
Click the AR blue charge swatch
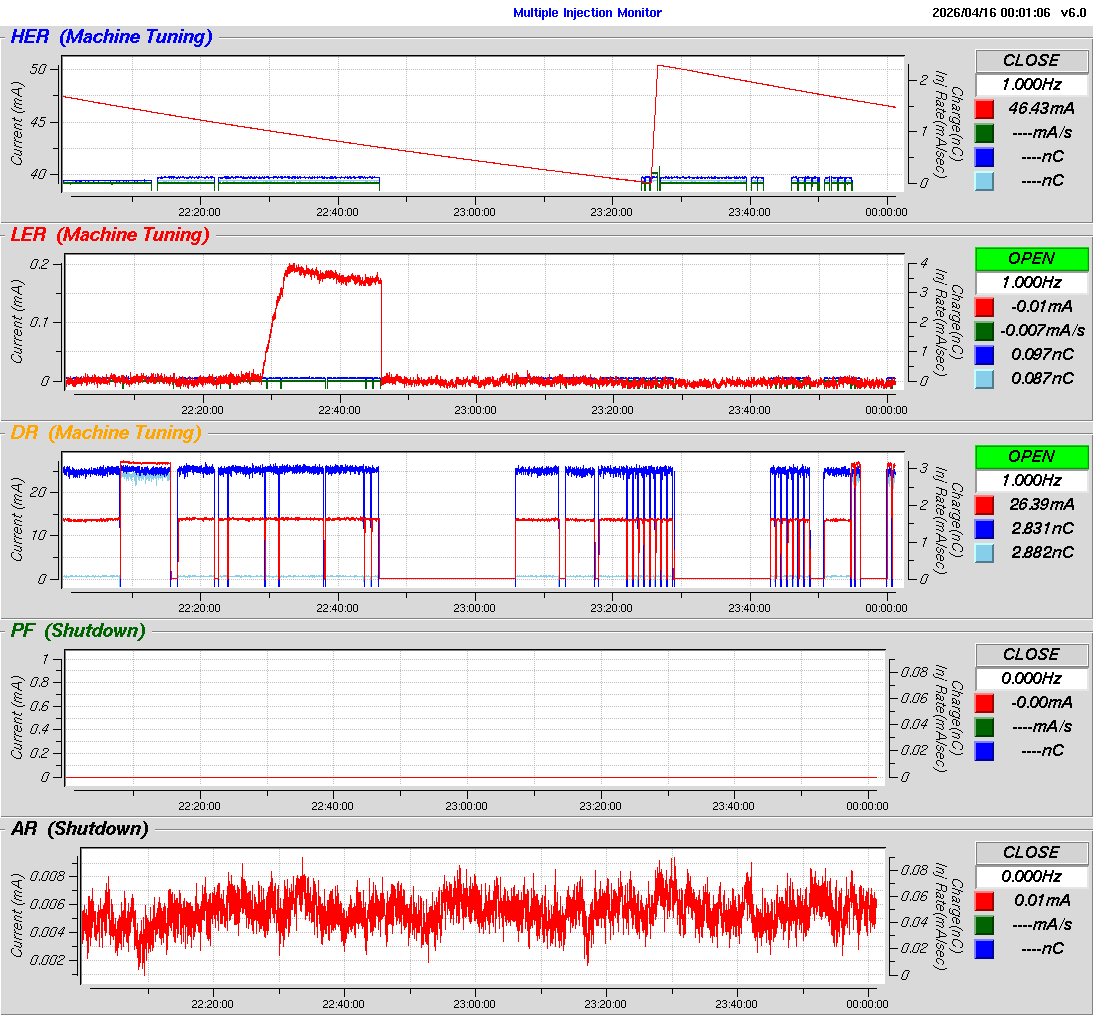coord(984,948)
